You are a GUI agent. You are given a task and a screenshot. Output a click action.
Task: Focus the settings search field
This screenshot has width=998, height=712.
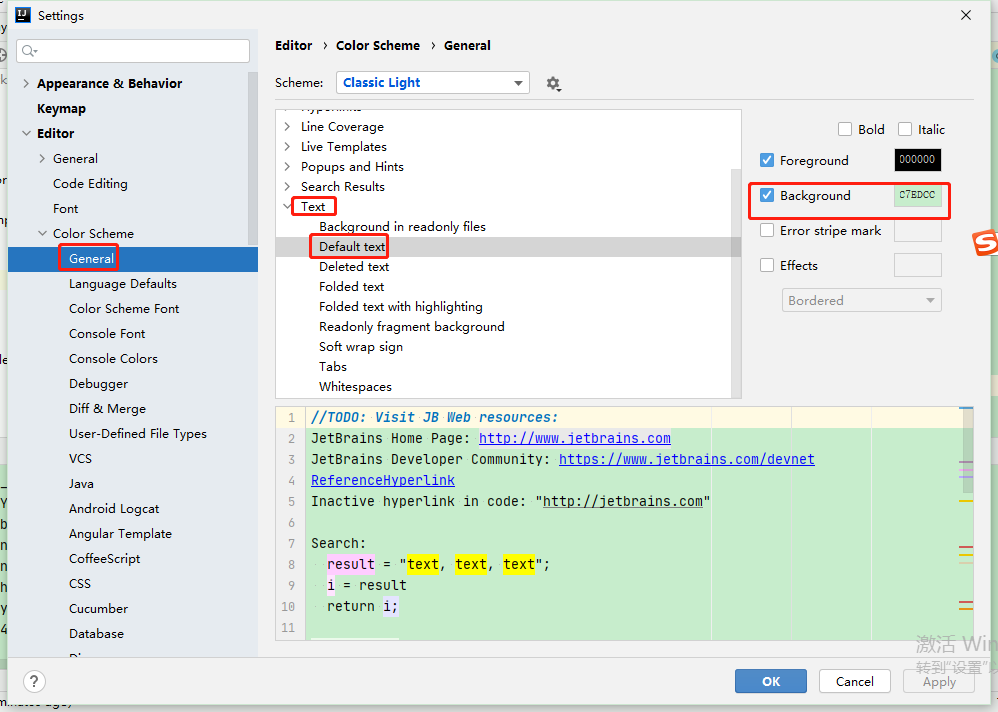(133, 51)
